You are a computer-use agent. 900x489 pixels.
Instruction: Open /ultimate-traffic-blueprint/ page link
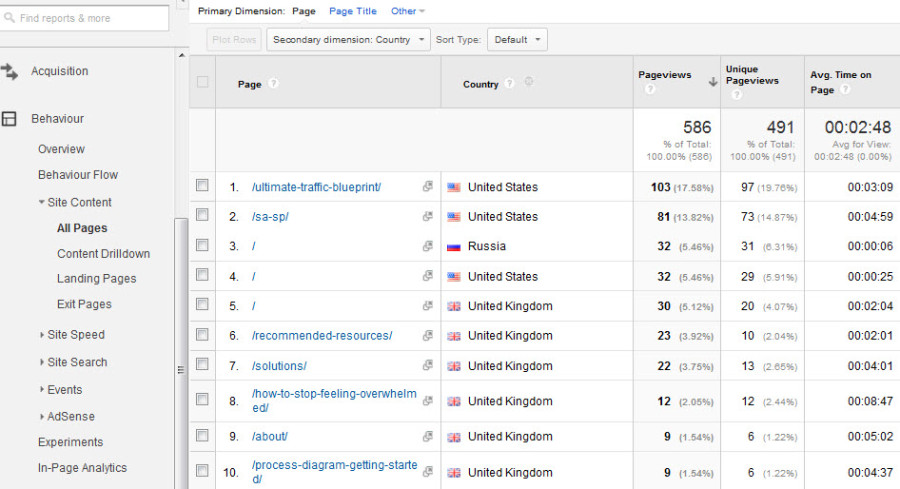(x=316, y=187)
